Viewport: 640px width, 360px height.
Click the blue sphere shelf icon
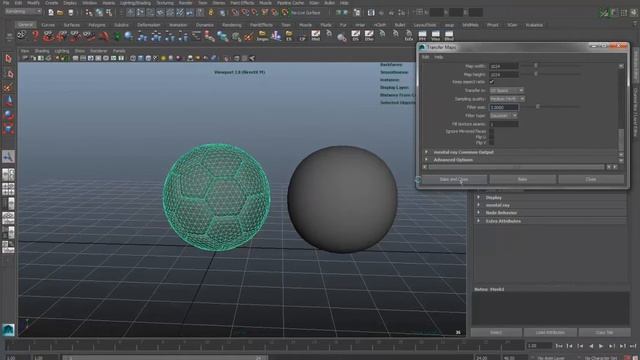pyautogui.click(x=129, y=36)
